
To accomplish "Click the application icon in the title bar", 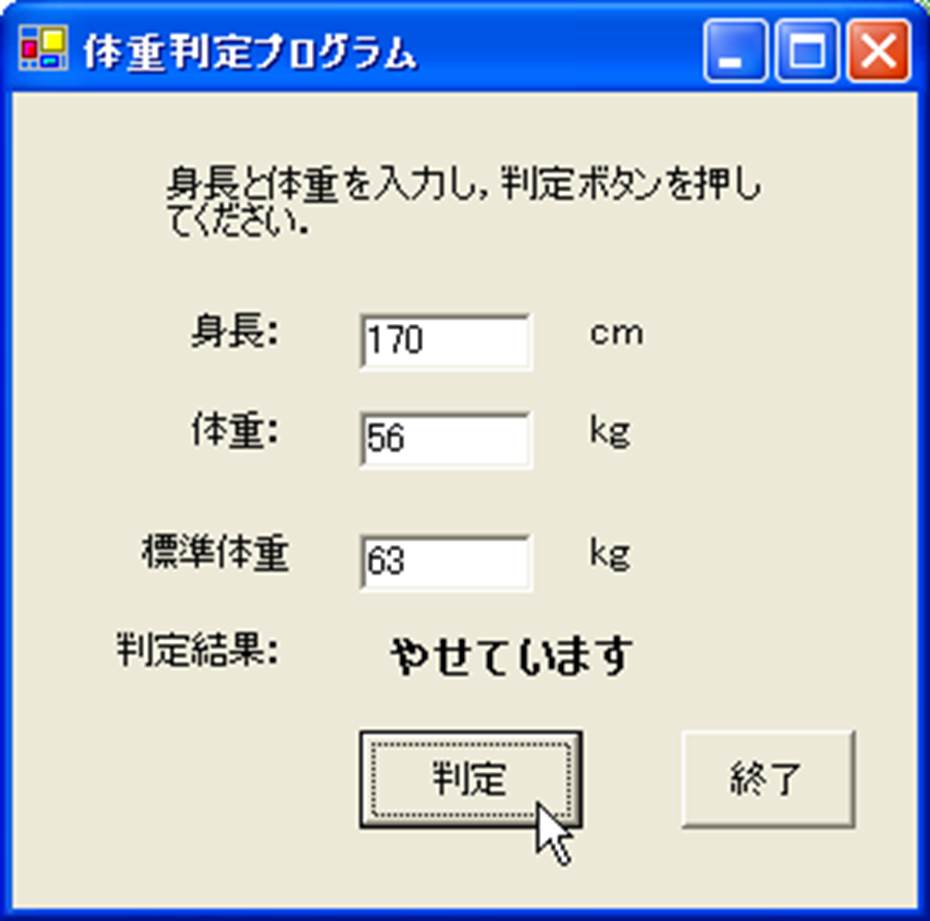I will click(x=43, y=49).
